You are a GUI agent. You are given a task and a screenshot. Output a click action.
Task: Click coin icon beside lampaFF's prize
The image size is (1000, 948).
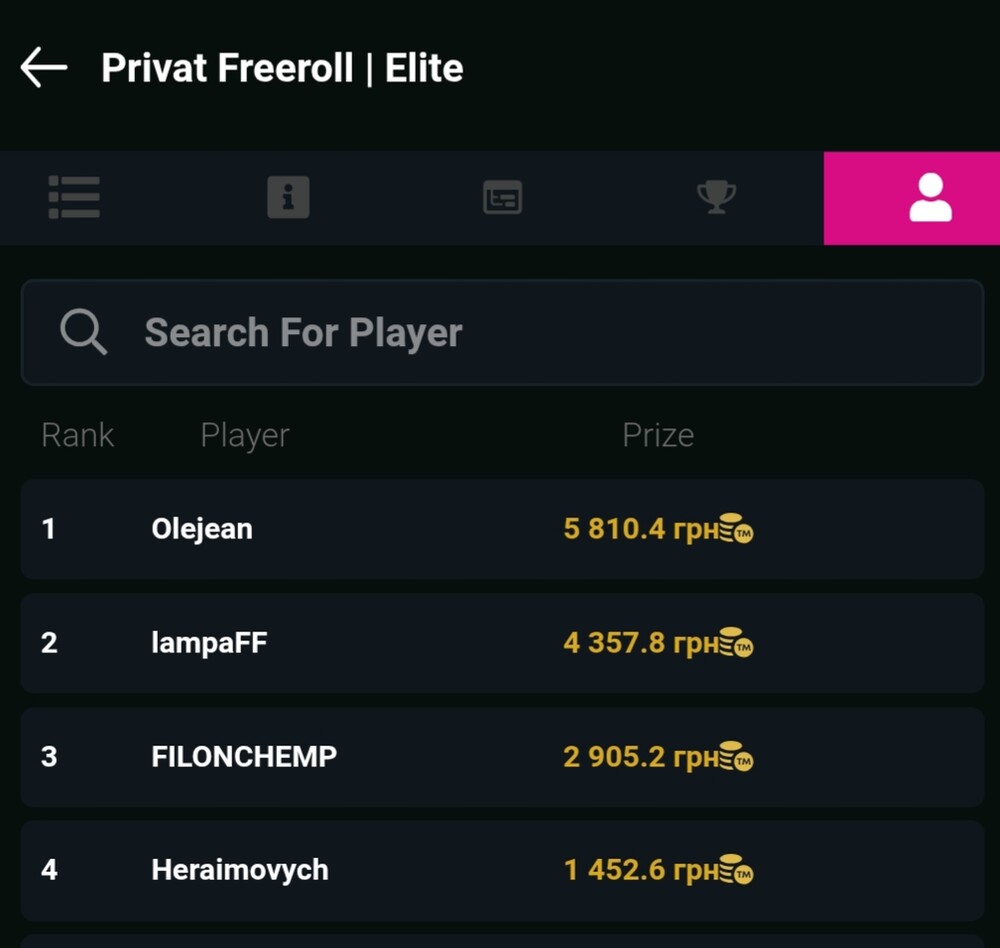pyautogui.click(x=736, y=642)
